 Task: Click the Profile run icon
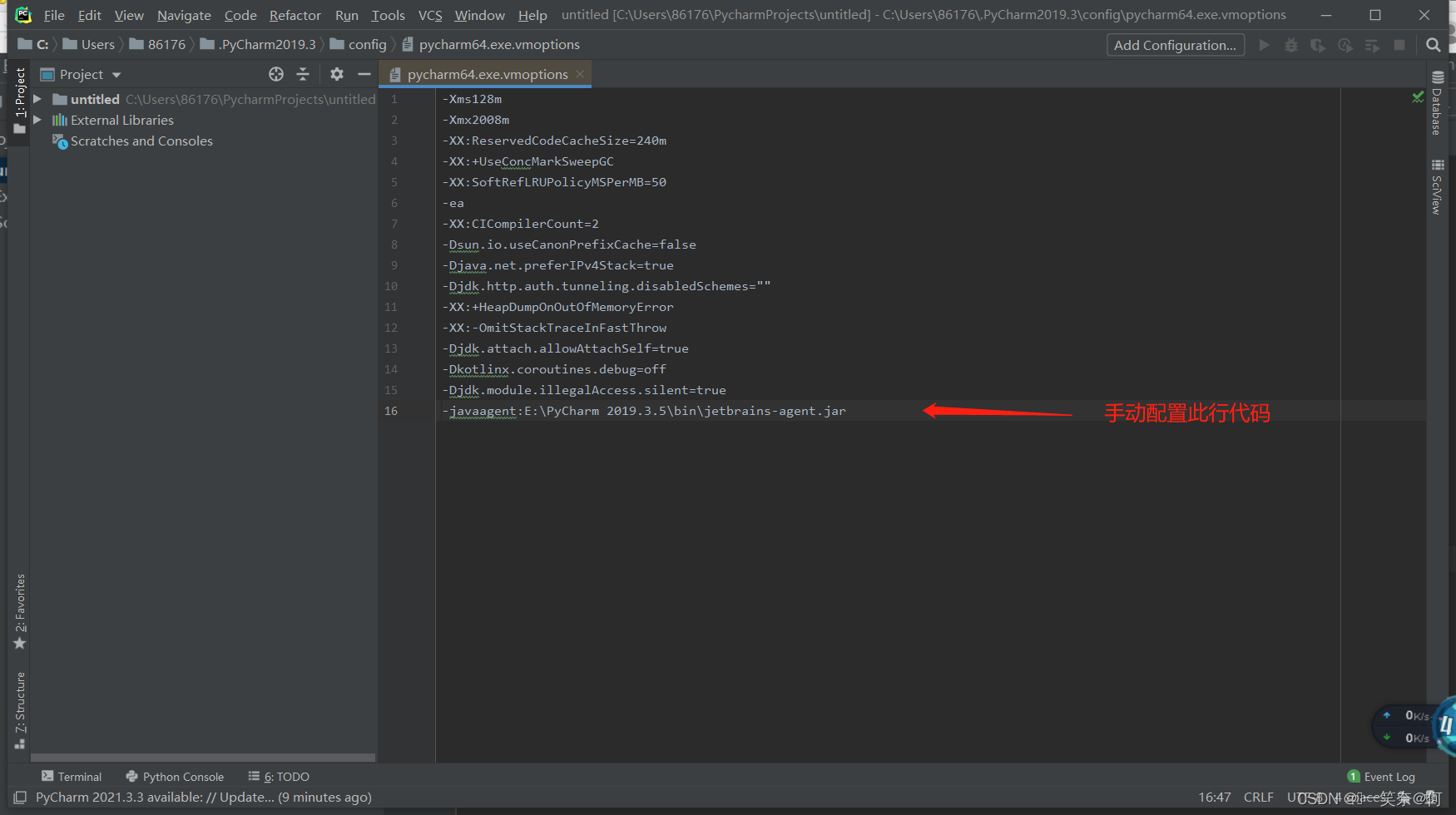pyautogui.click(x=1345, y=45)
